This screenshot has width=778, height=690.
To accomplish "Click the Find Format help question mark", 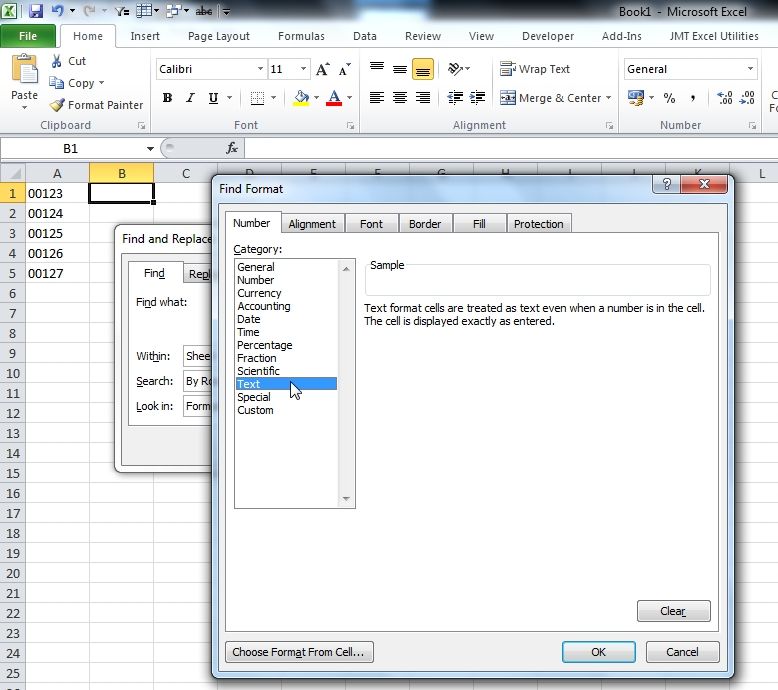I will tap(666, 185).
